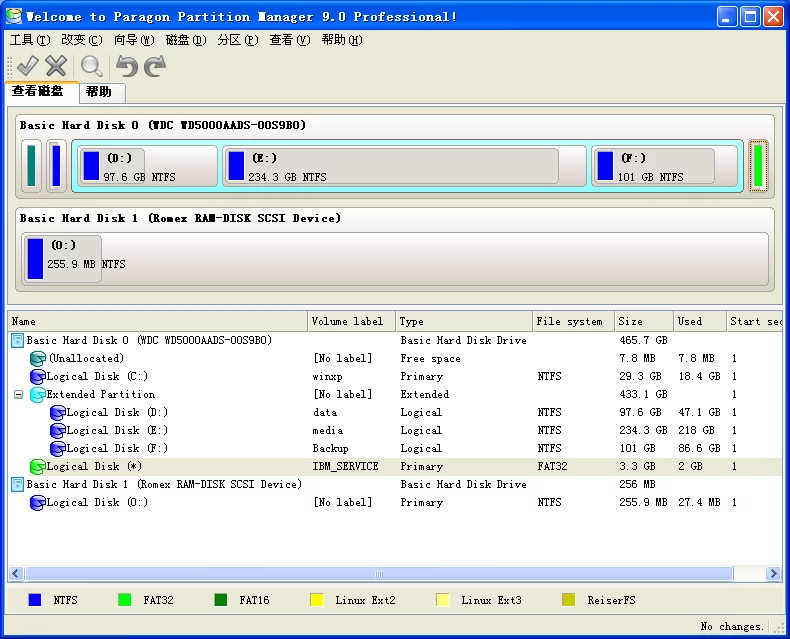The image size is (790, 639).
Task: Select the Logical Disk (C:) row
Action: (x=395, y=376)
